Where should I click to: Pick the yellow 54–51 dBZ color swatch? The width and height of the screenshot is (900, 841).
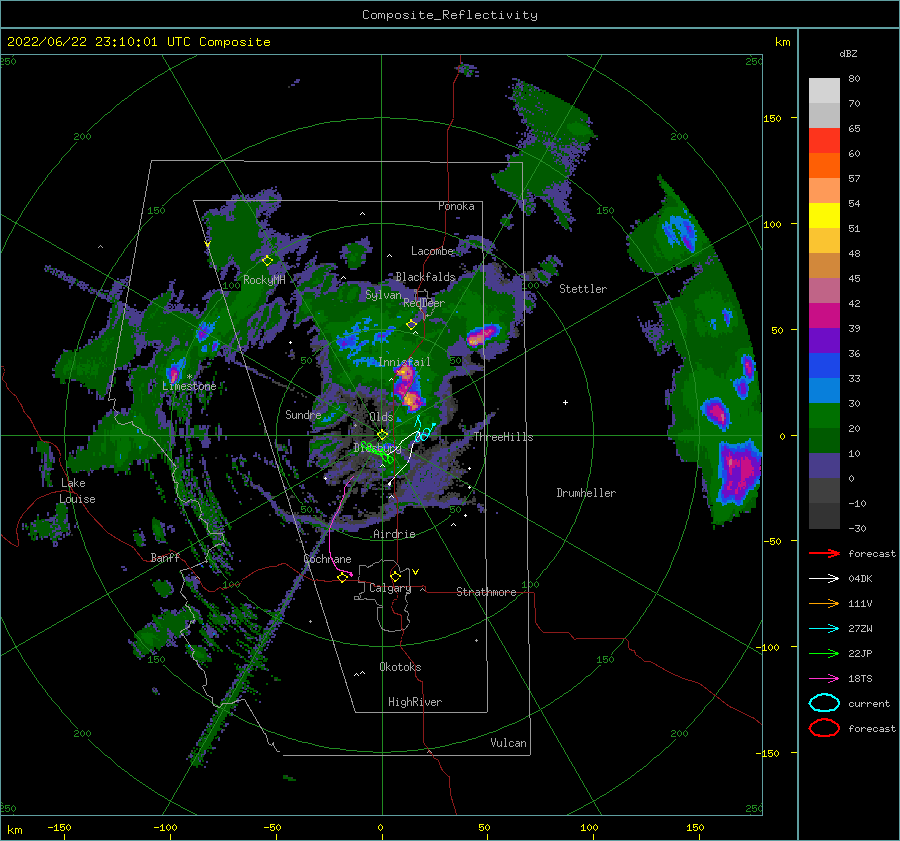pos(824,216)
